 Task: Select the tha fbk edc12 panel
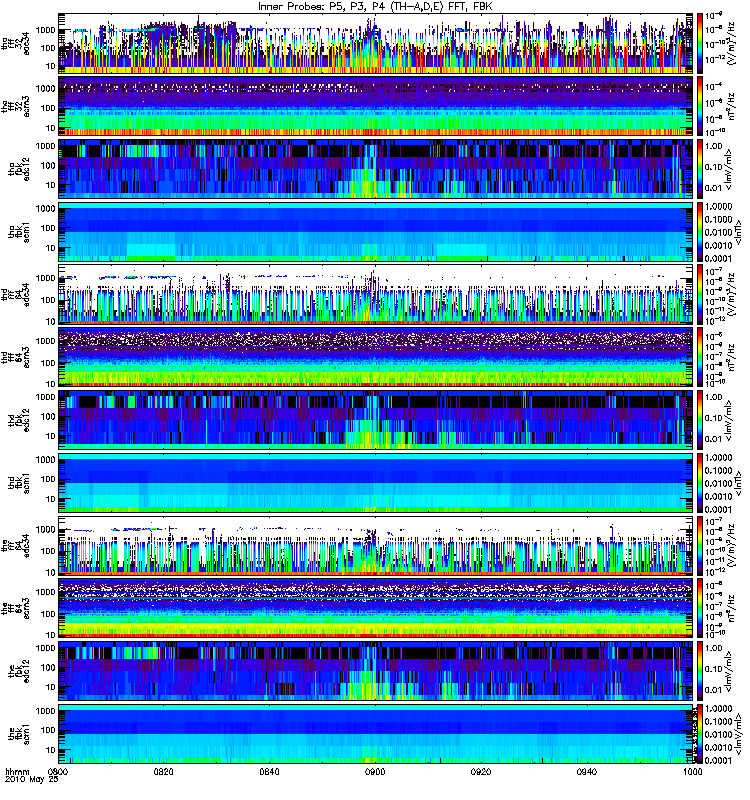click(375, 169)
